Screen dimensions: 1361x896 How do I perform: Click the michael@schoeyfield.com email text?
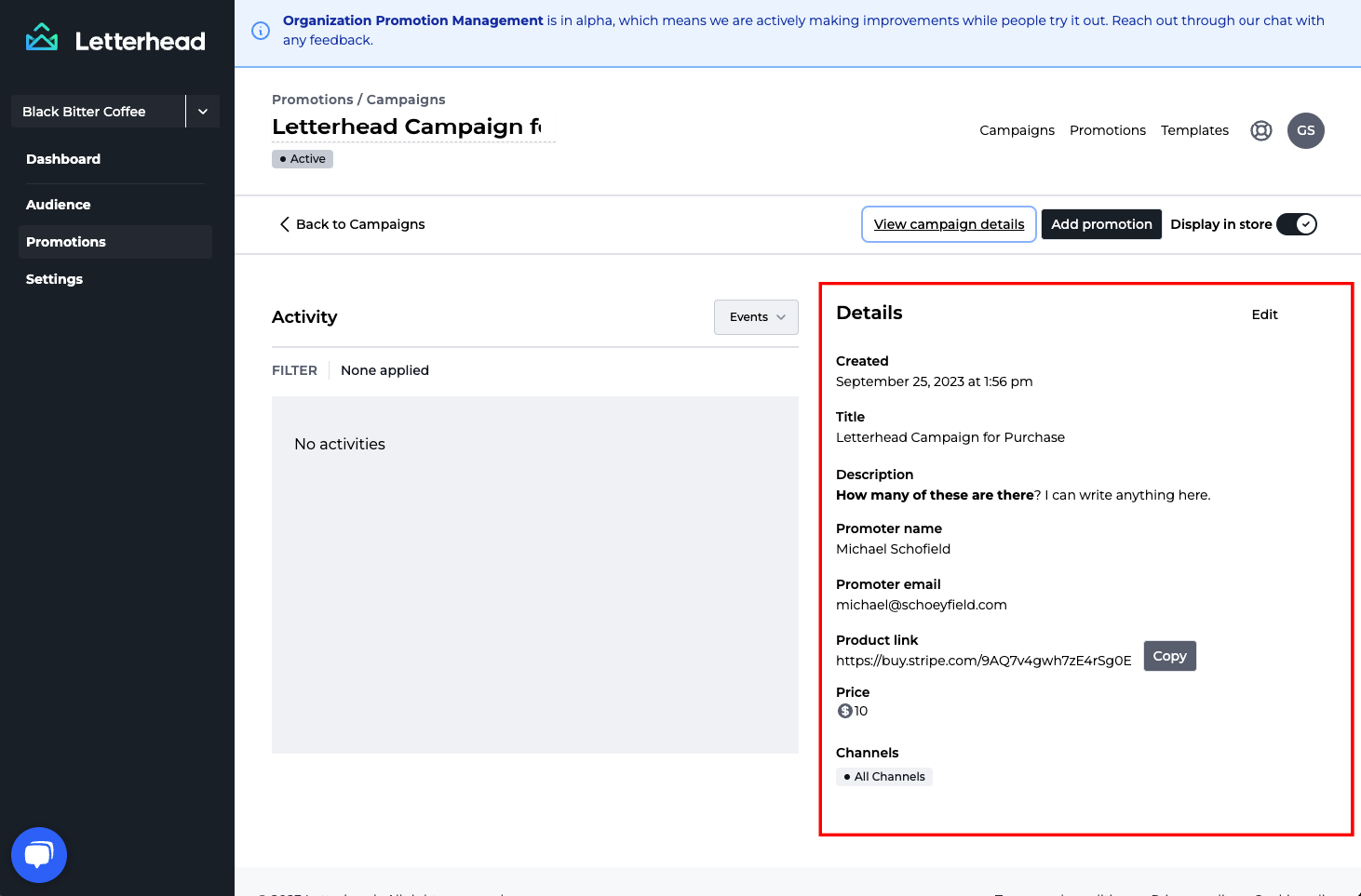pyautogui.click(x=922, y=605)
